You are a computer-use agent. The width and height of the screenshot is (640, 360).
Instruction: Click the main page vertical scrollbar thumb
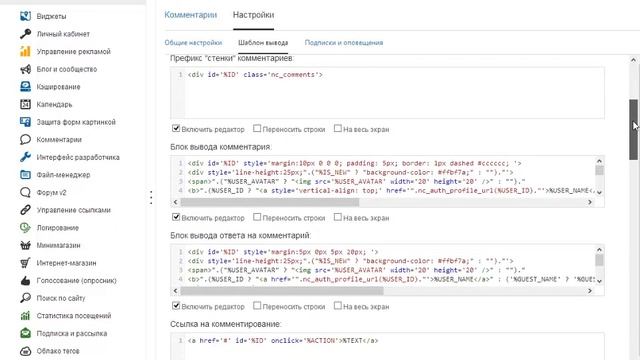(x=633, y=129)
